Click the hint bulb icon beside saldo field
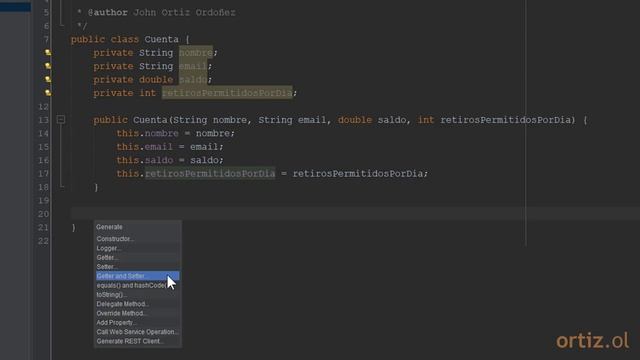The width and height of the screenshot is (640, 360). (48, 79)
